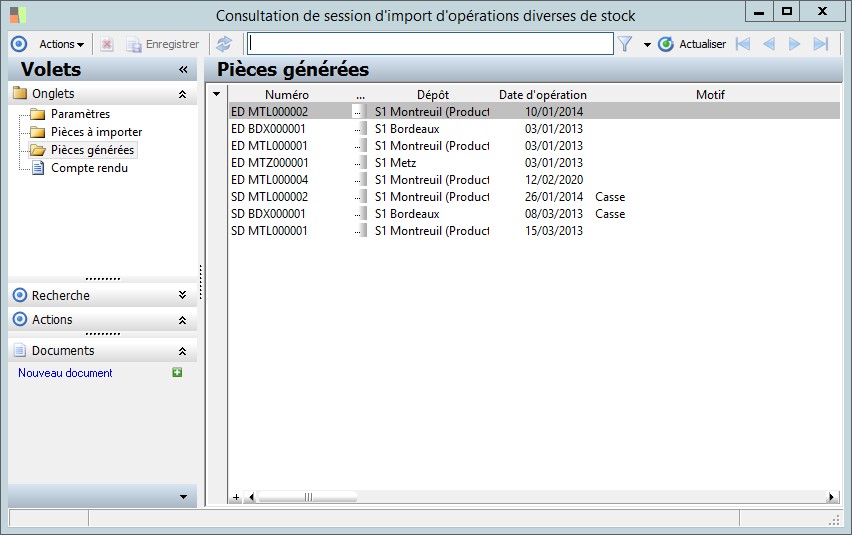The image size is (852, 535).
Task: Click the Actualiser refresh button
Action: 692,44
